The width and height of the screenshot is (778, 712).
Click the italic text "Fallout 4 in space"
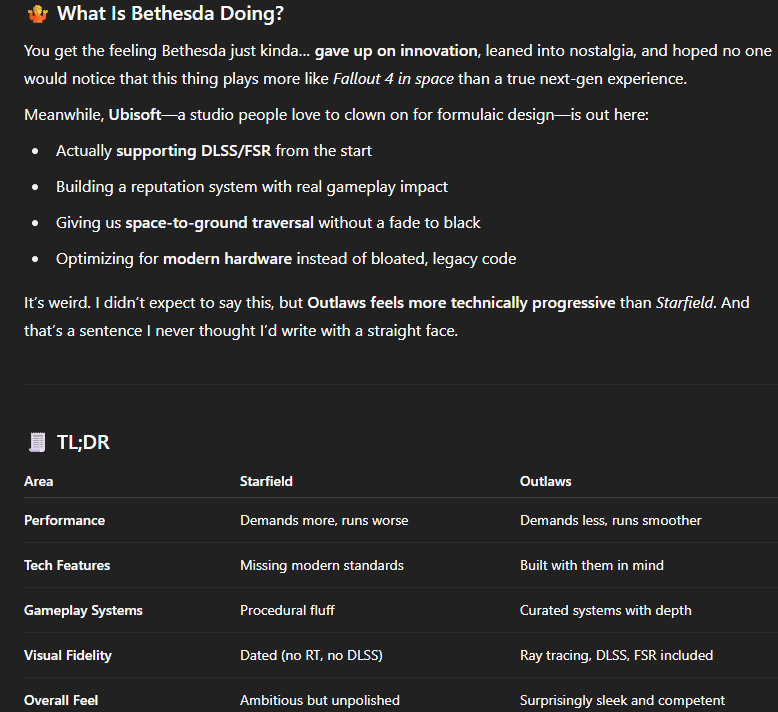tap(393, 79)
